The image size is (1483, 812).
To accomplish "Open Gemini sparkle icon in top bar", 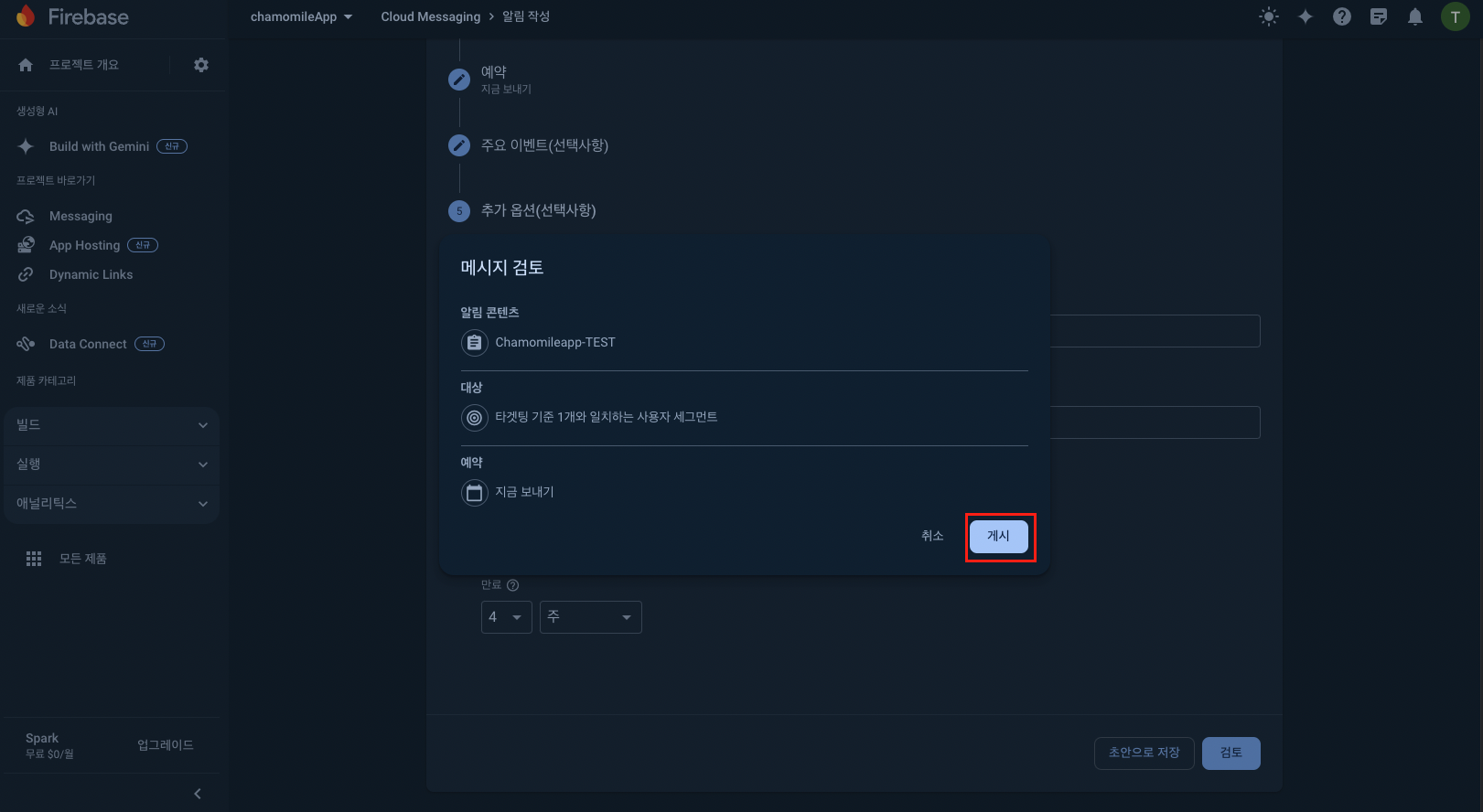I will coord(1306,16).
